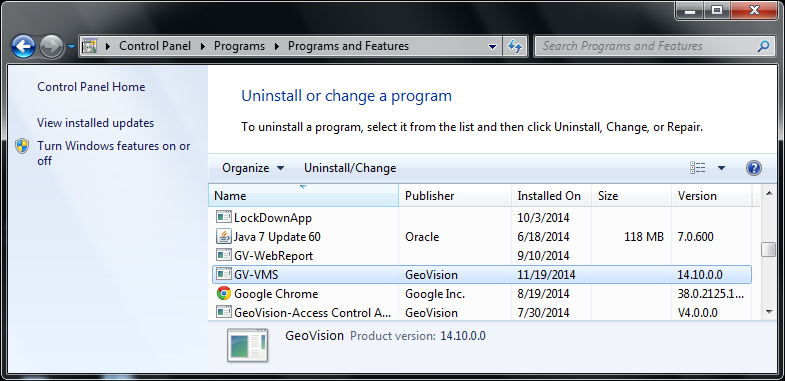Go back with the Back arrow button
Screen dimensions: 785x381
pos(23,47)
